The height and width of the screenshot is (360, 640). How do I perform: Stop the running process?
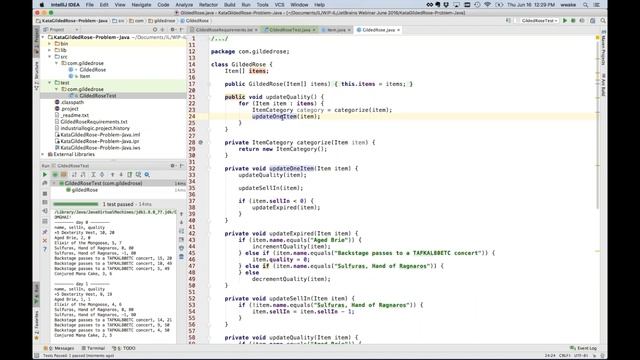(x=45, y=193)
